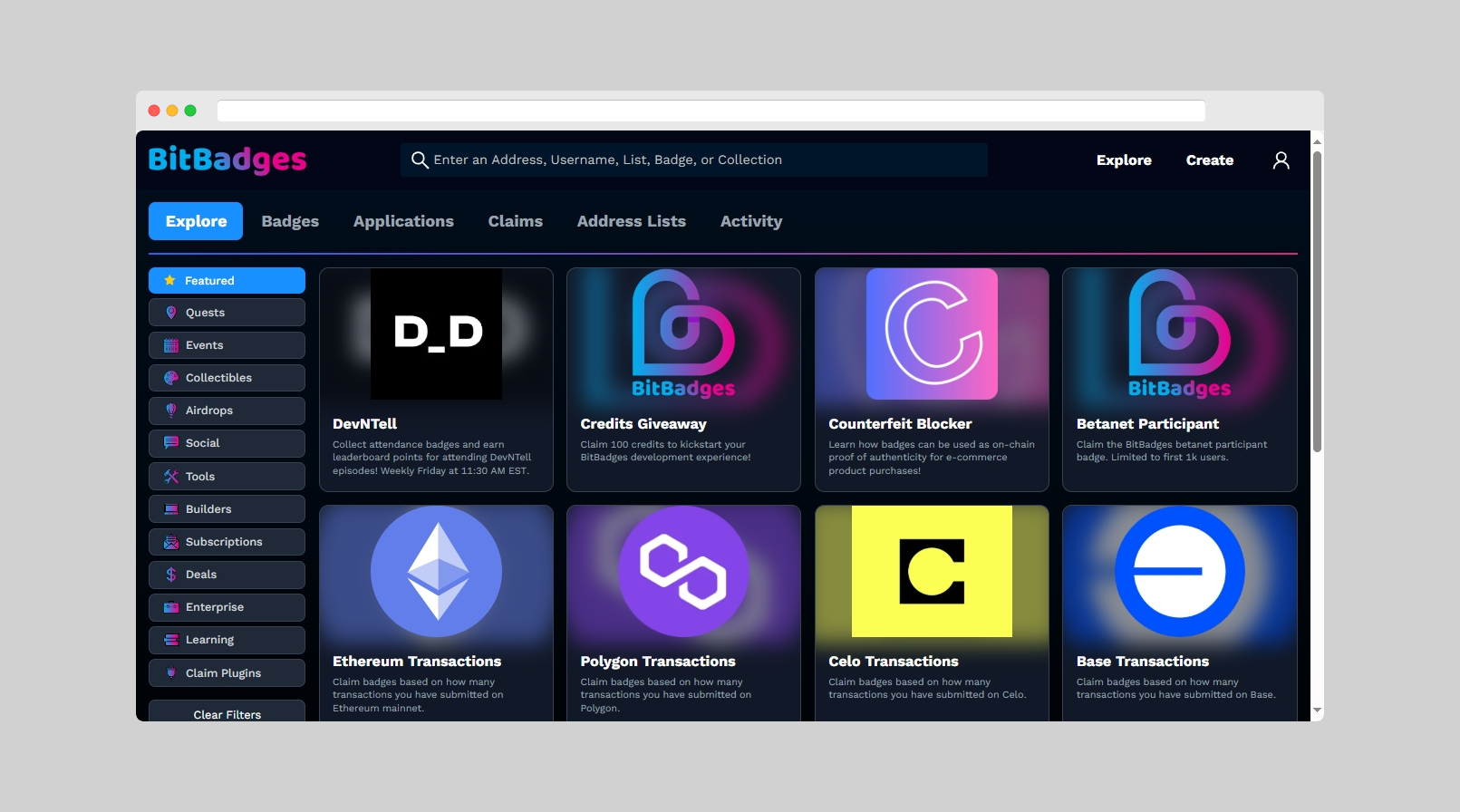Click Create in the top navigation

coord(1210,160)
